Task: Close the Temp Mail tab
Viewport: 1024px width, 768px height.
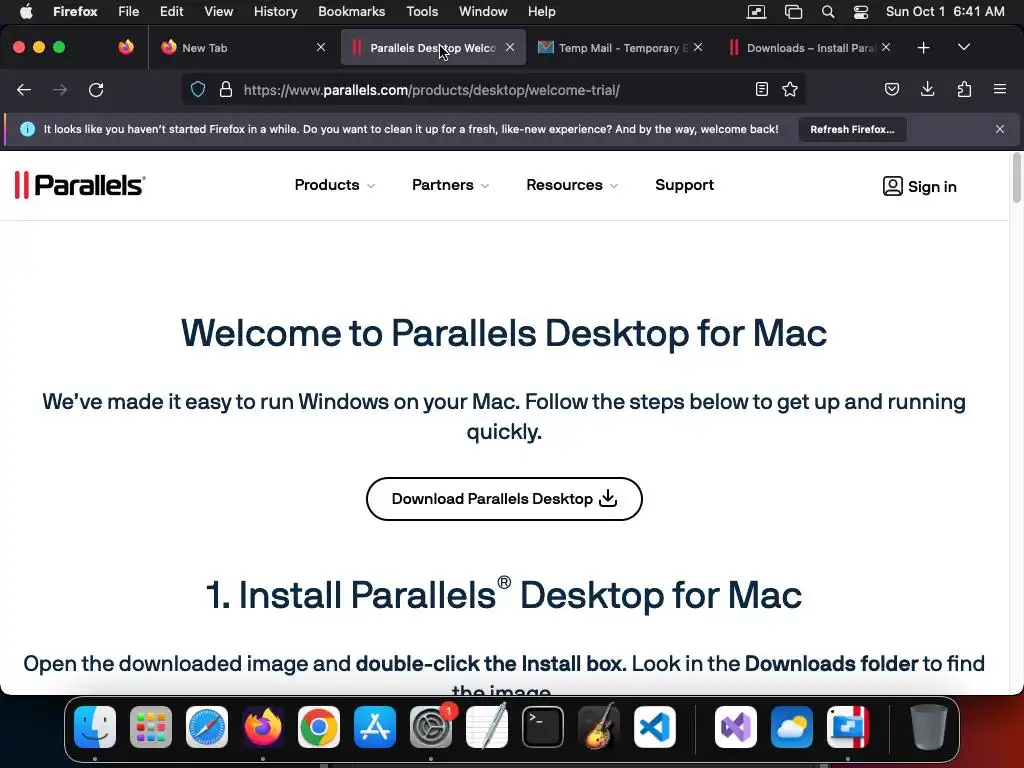Action: click(698, 47)
